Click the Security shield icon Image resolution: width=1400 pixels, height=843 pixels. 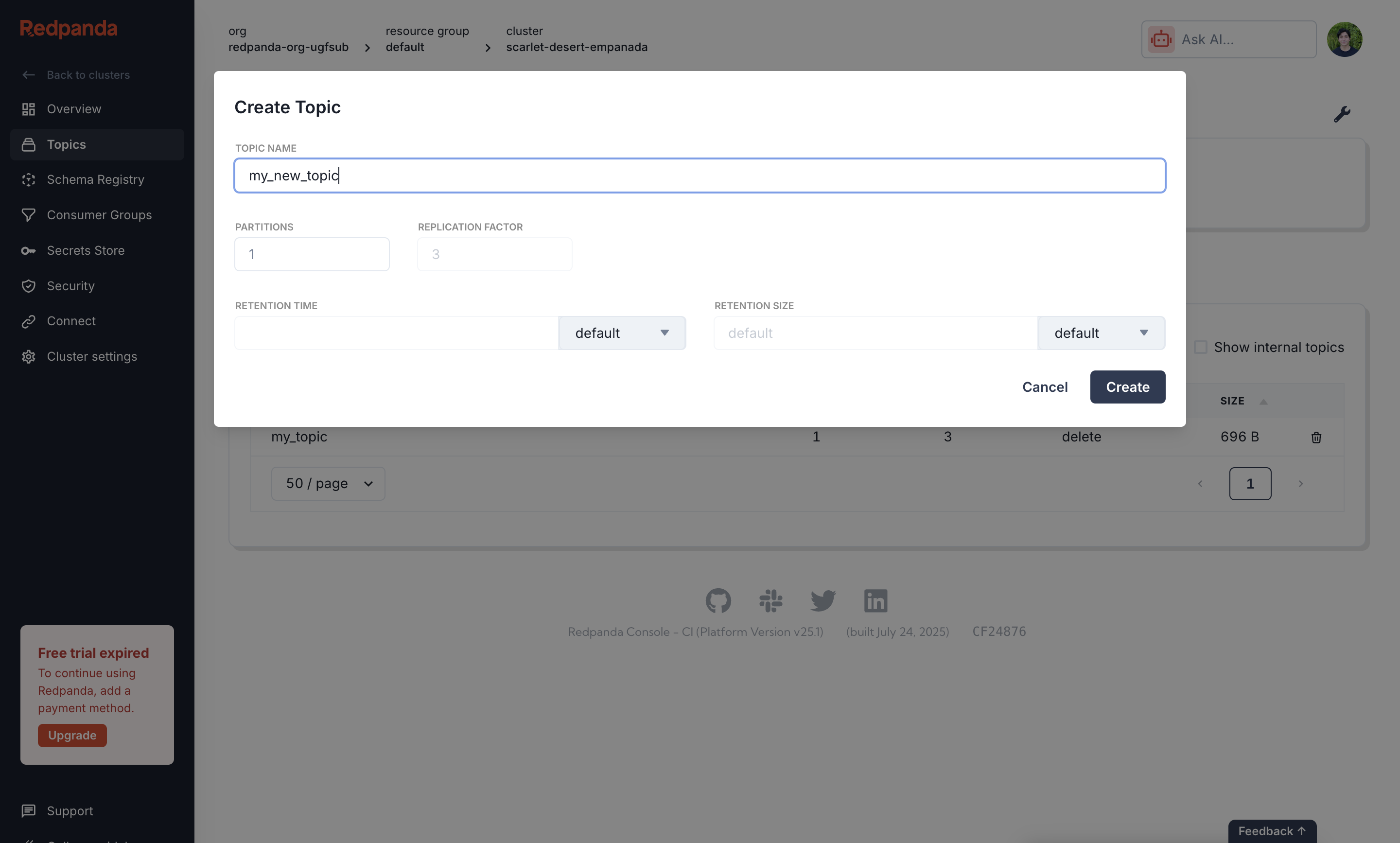(28, 286)
